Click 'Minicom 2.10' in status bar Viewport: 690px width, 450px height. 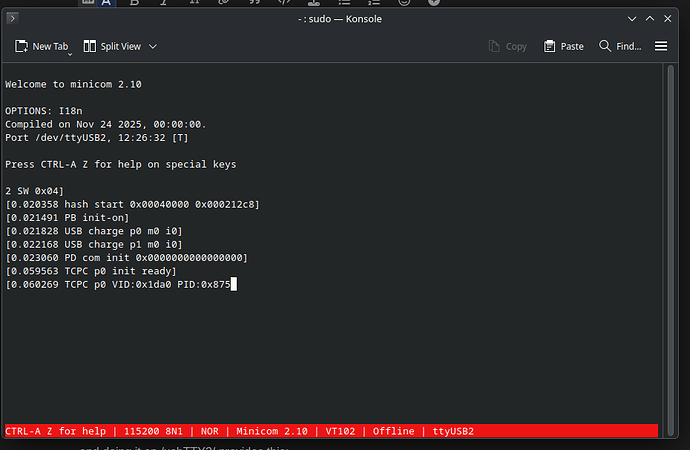pos(272,431)
